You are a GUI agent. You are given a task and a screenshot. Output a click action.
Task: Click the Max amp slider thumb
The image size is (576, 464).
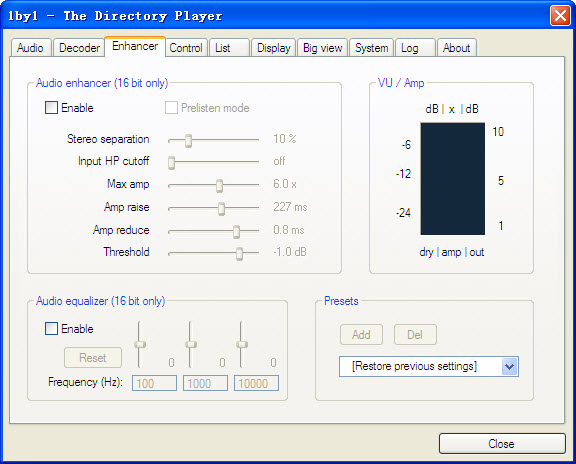219,186
